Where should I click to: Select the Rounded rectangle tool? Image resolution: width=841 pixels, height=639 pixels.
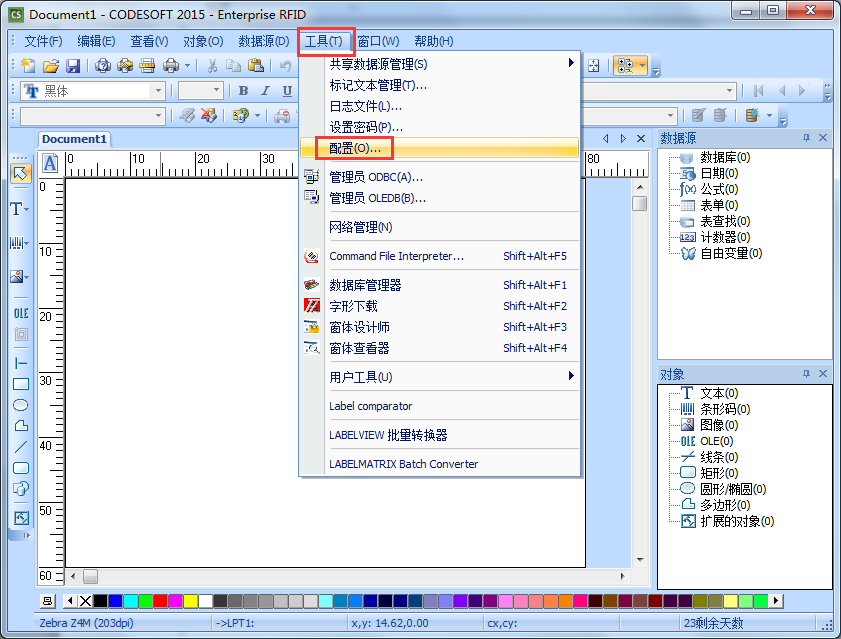coord(21,468)
